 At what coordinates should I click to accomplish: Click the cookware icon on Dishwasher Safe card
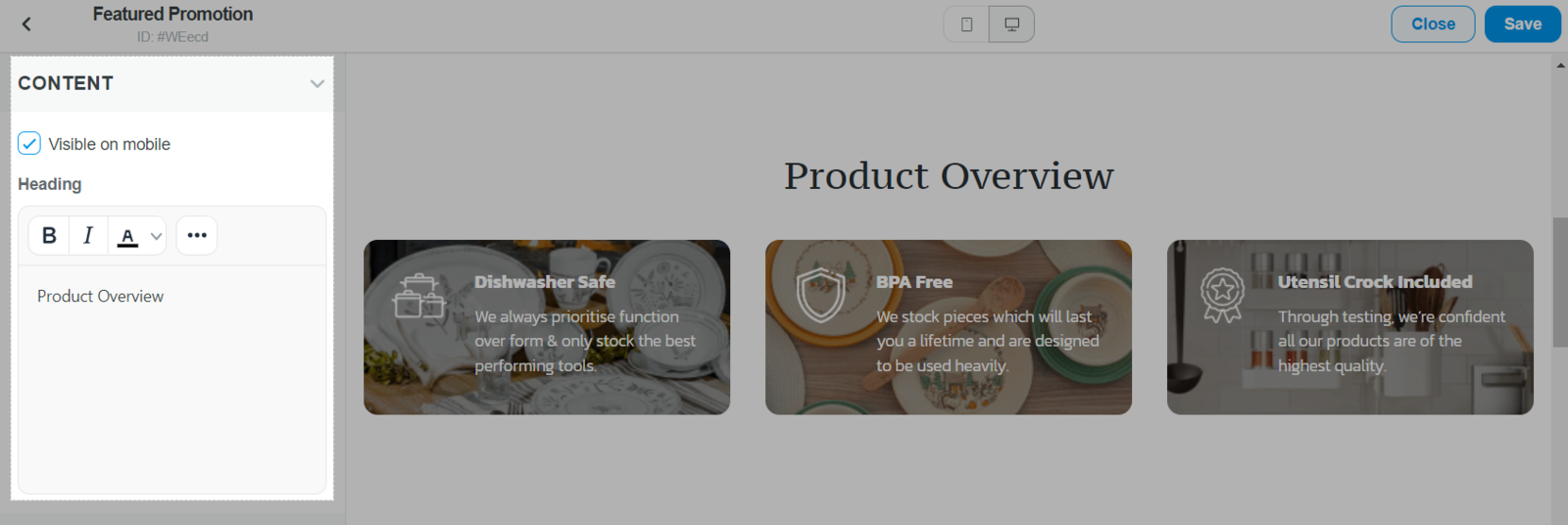[x=418, y=296]
